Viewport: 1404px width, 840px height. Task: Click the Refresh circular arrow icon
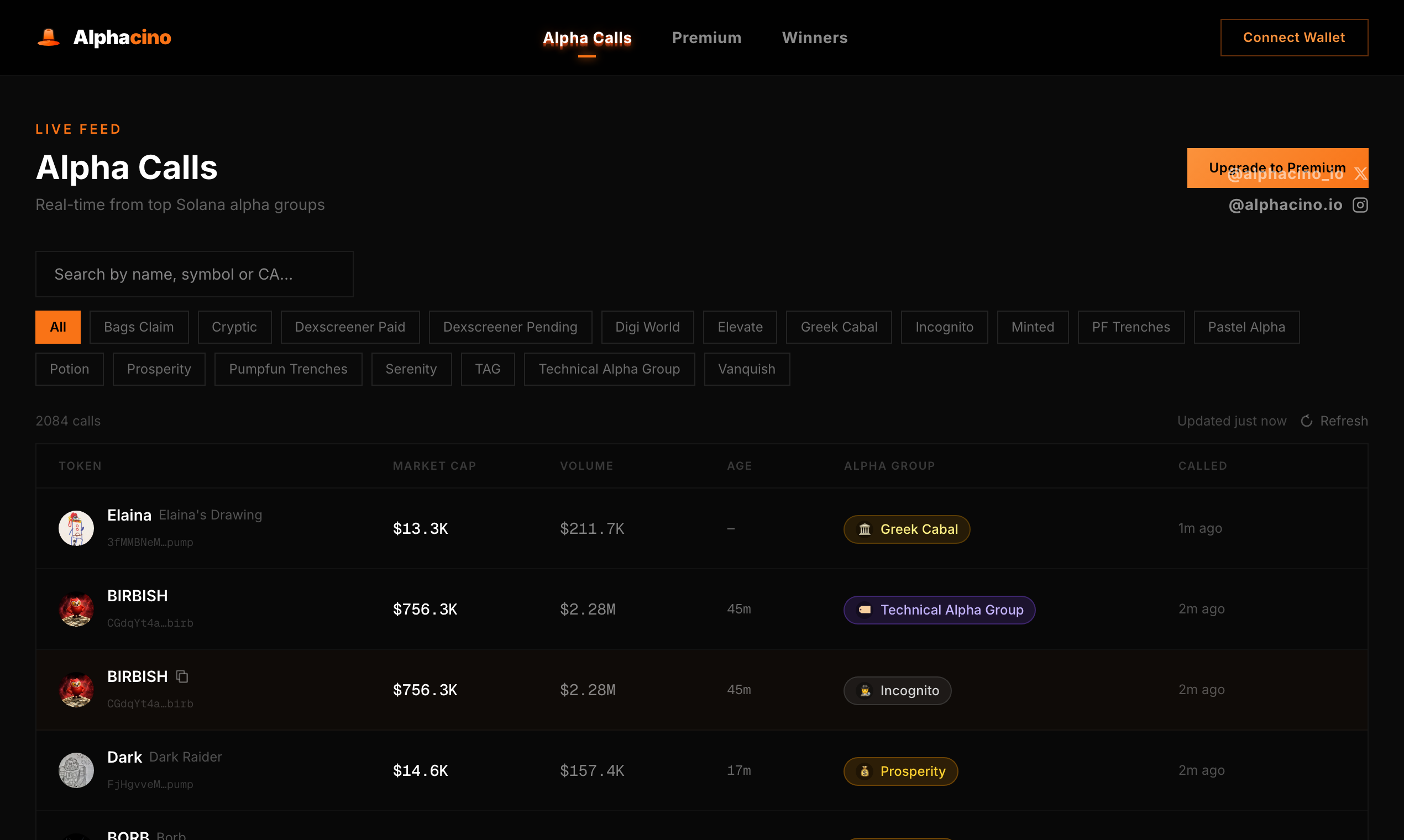[x=1306, y=421]
